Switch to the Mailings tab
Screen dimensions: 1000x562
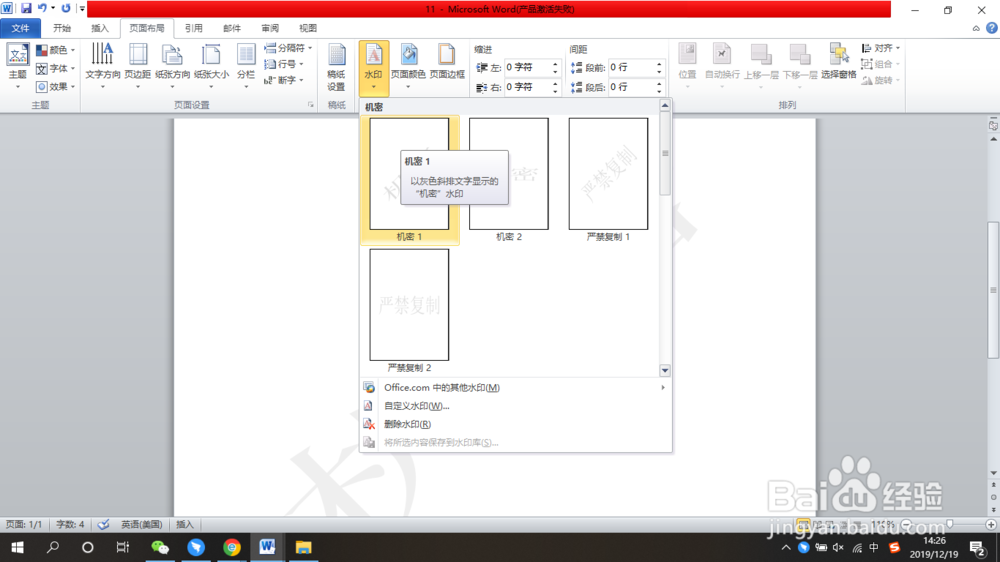[x=232, y=28]
